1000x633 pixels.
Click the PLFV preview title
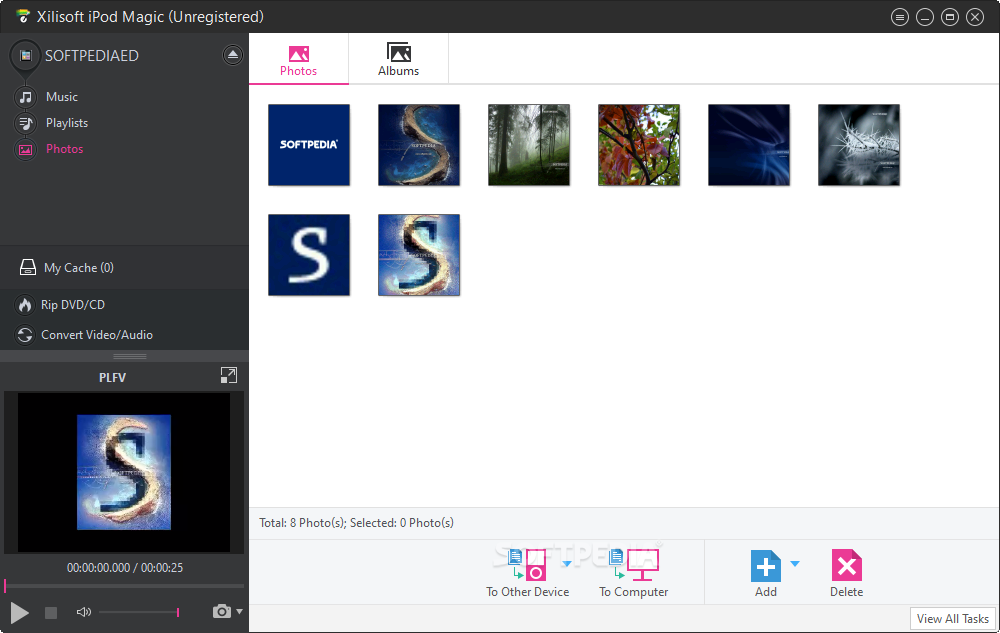point(112,377)
